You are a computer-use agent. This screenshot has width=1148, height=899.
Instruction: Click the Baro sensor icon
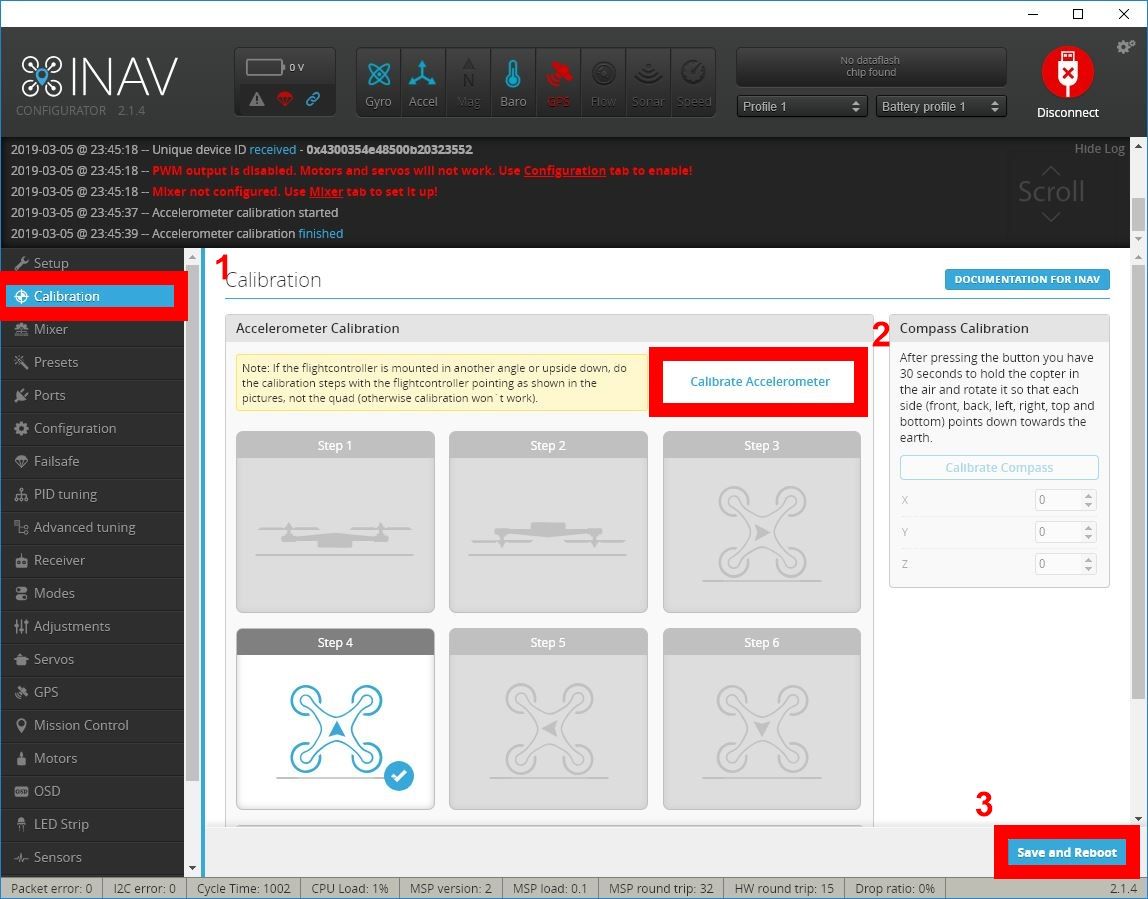[x=513, y=81]
